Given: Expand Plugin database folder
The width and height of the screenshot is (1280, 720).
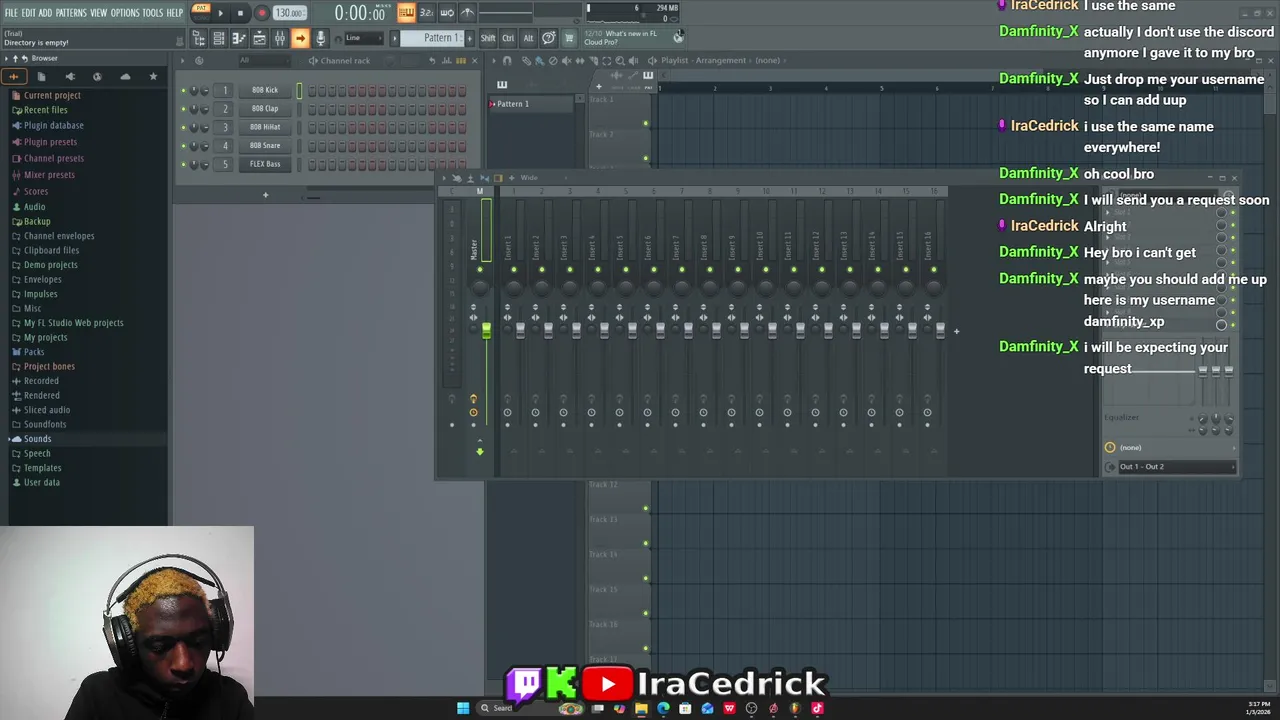Looking at the screenshot, I should pyautogui.click(x=53, y=125).
